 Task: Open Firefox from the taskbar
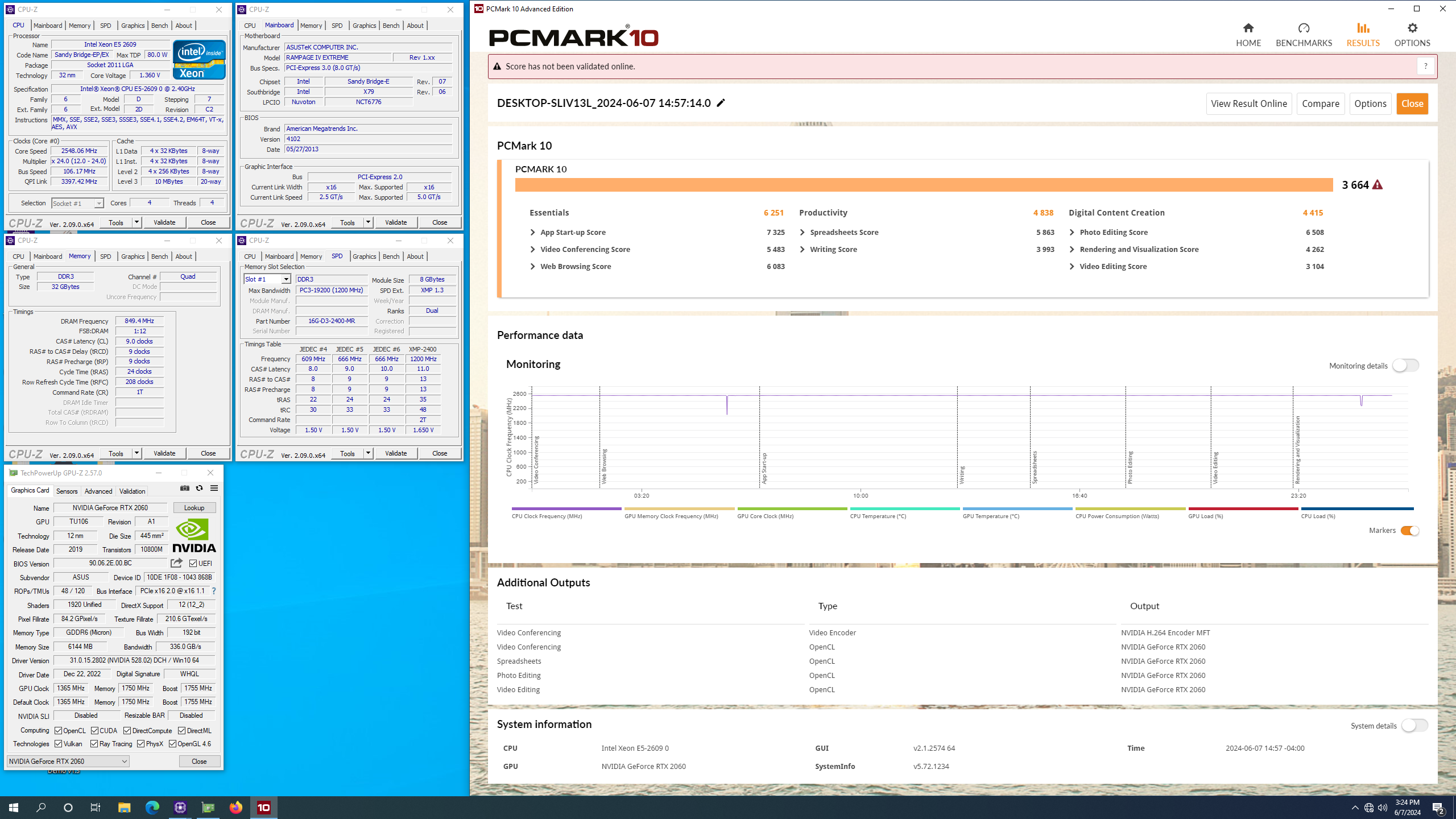[x=235, y=807]
